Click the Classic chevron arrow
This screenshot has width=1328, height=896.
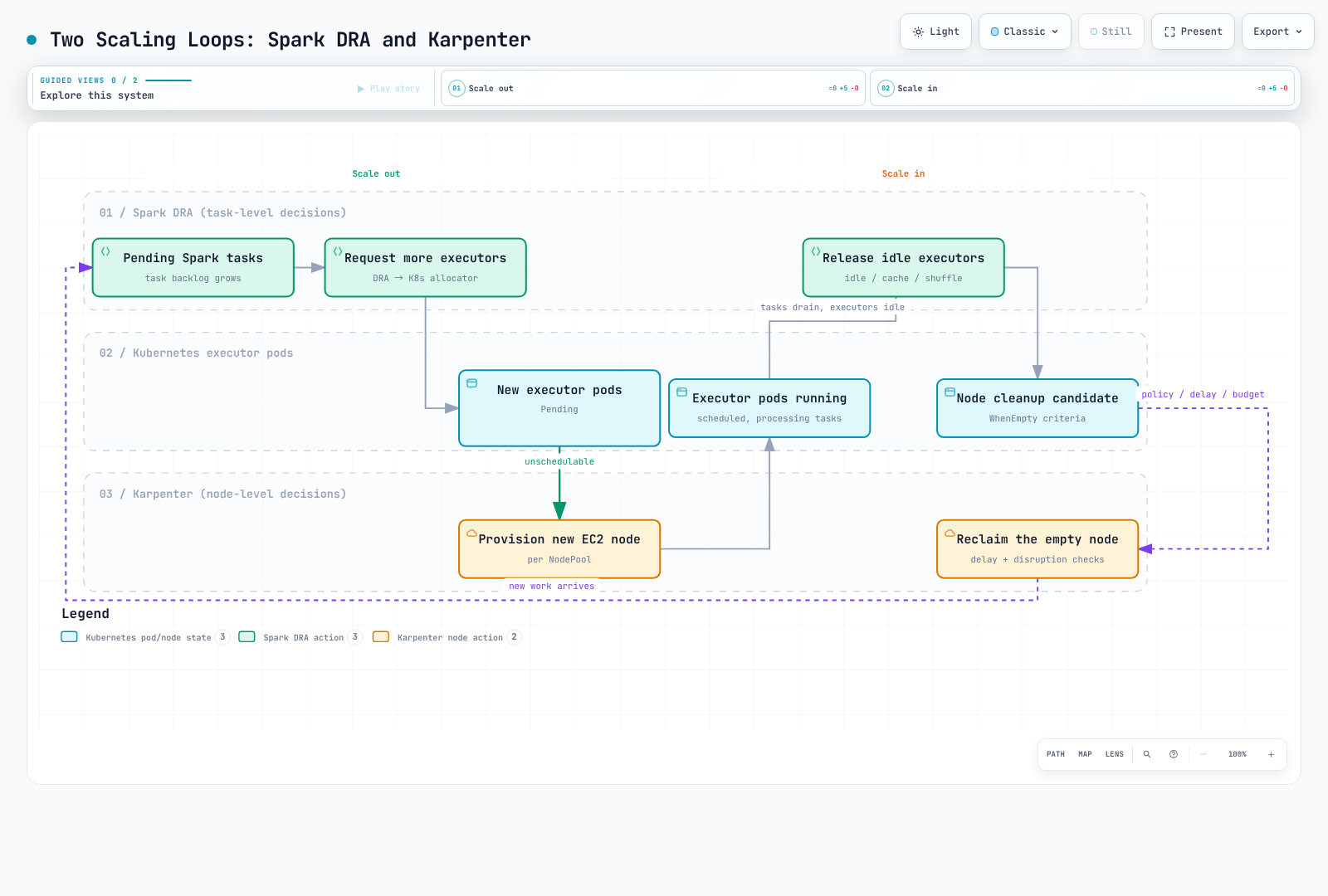(1055, 32)
